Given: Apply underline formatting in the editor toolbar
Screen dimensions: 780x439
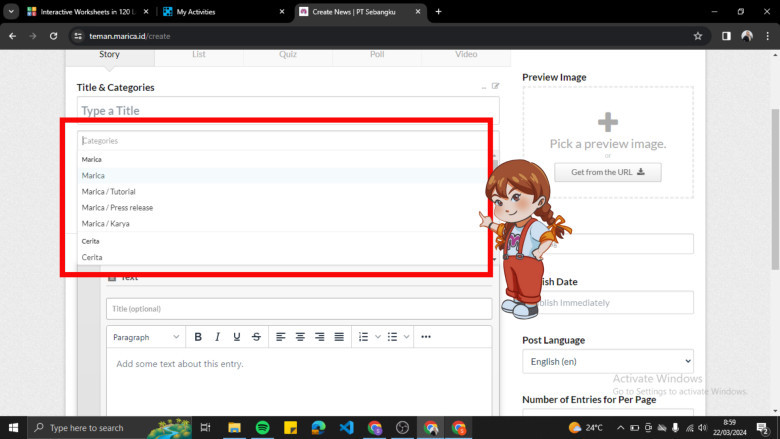Looking at the screenshot, I should 237,337.
